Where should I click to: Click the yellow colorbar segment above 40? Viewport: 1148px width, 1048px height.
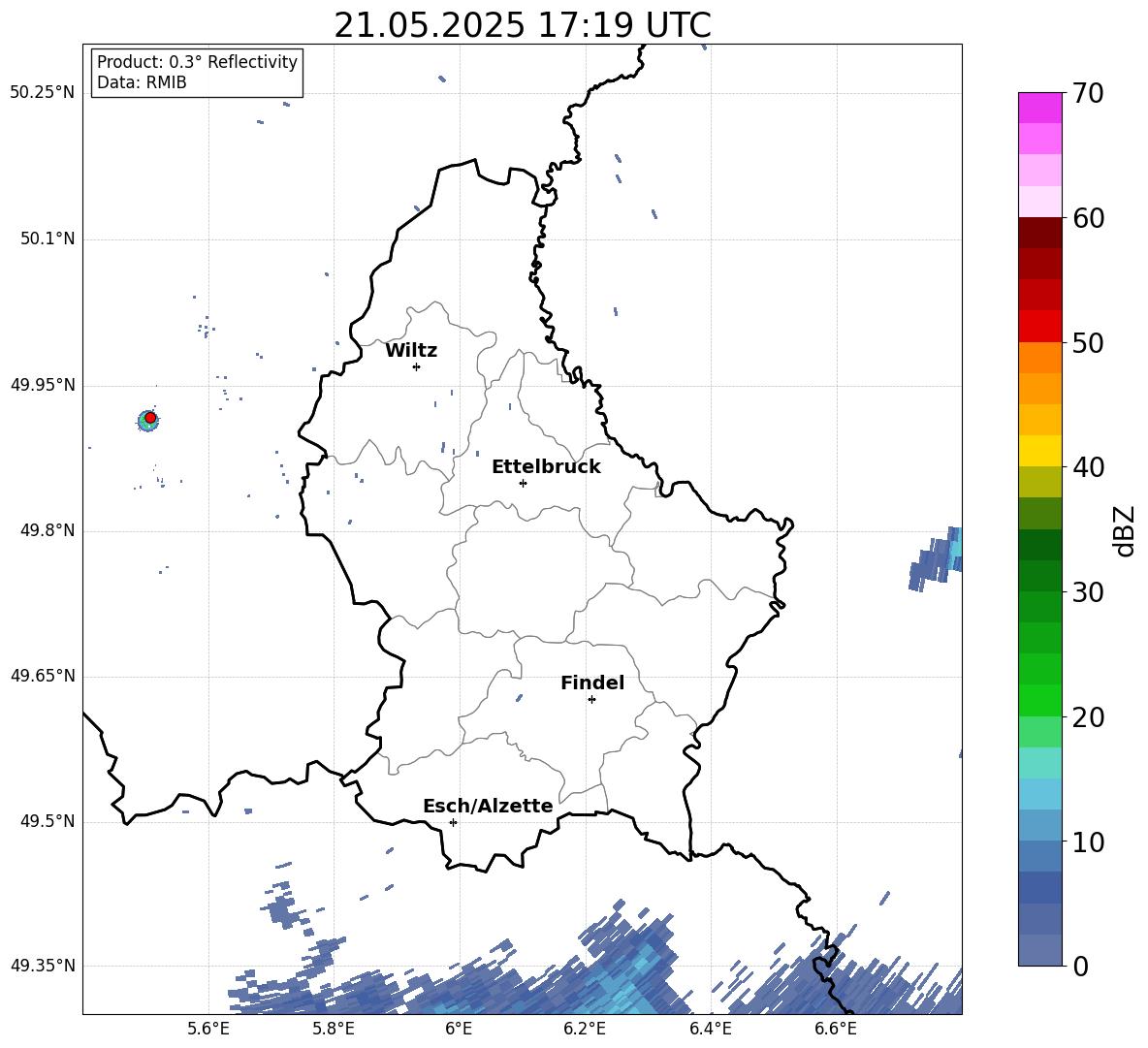1039,451
